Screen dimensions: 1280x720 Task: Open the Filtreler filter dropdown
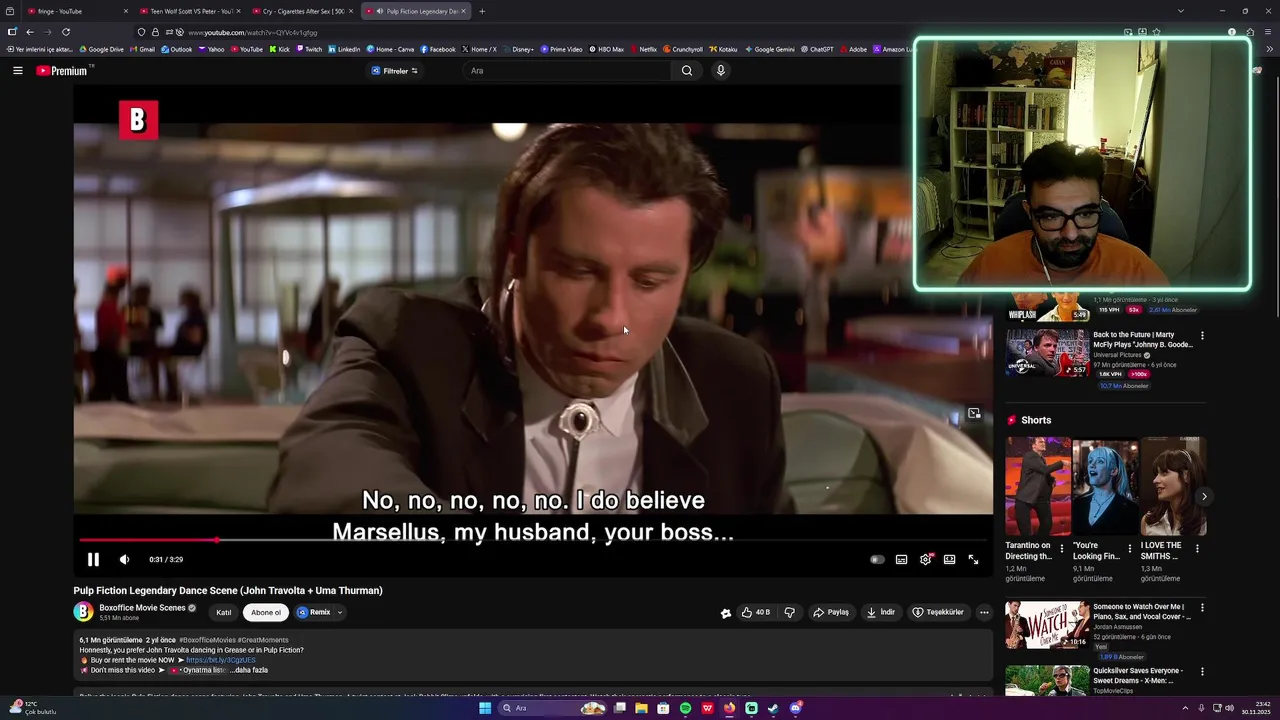395,71
